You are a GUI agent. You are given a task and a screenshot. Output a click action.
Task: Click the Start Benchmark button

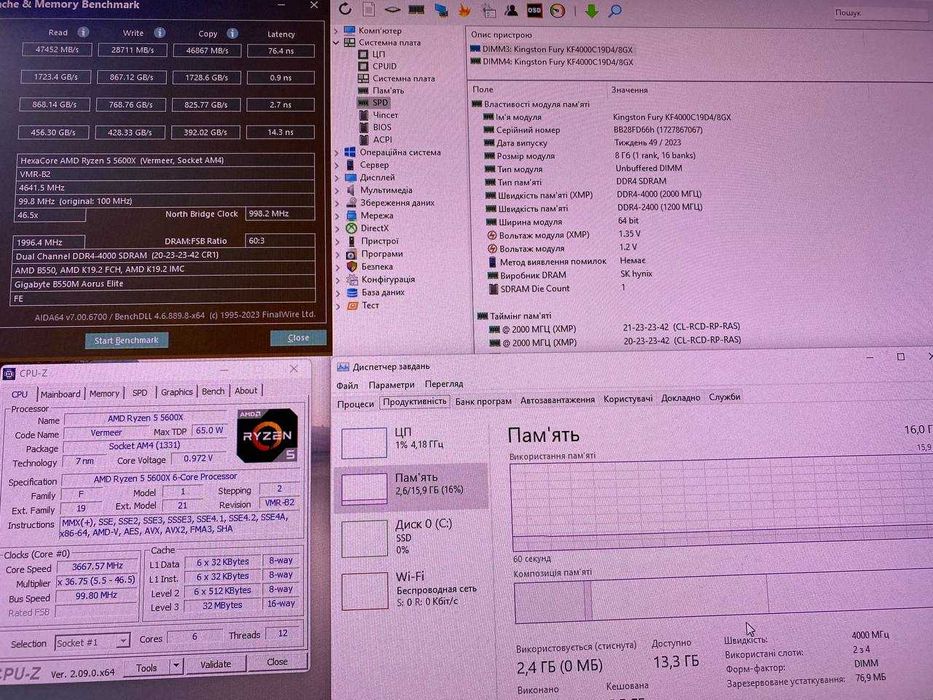127,340
